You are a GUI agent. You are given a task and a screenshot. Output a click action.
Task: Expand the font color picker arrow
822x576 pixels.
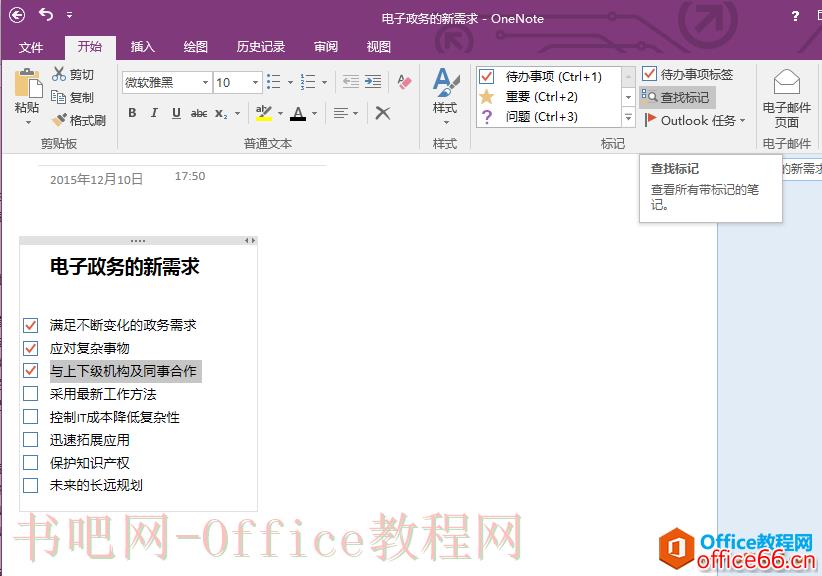point(315,113)
